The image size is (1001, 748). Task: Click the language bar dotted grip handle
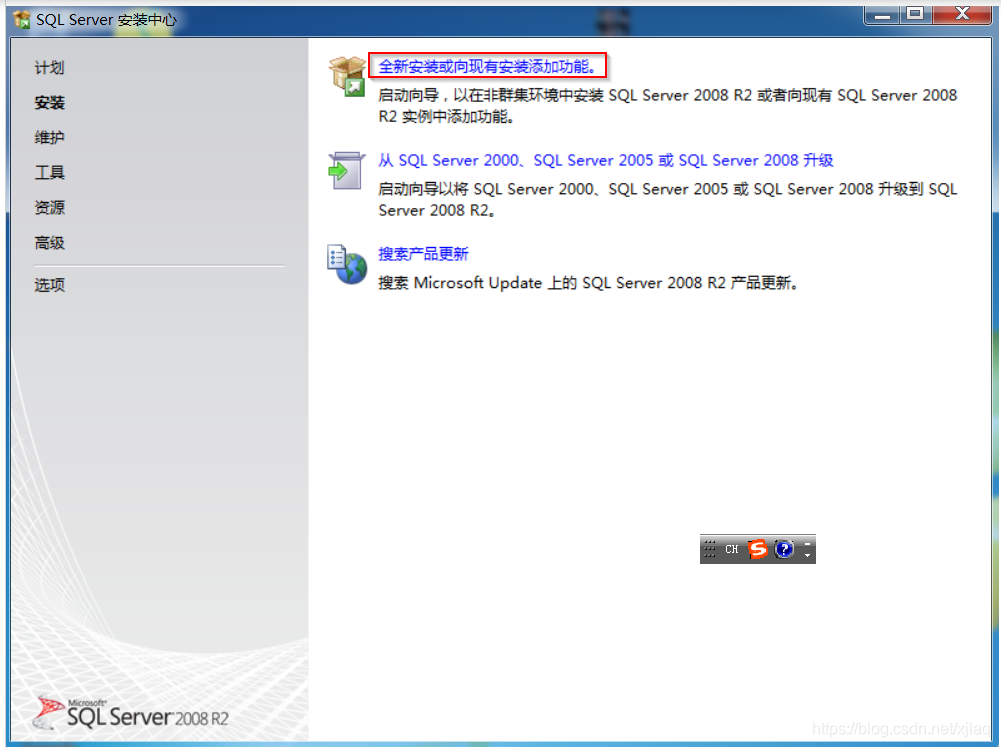709,549
